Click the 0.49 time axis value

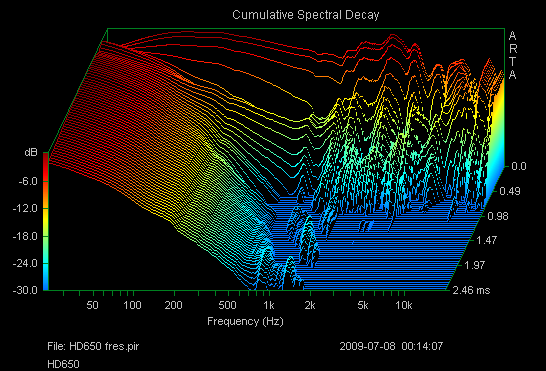[x=510, y=191]
